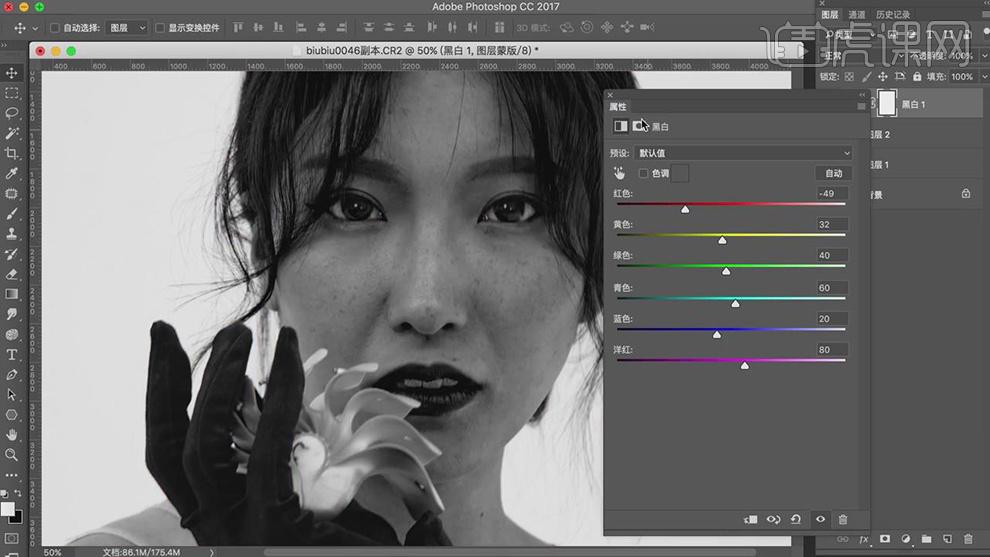990x557 pixels.
Task: Select the Zoom tool
Action: (x=11, y=455)
